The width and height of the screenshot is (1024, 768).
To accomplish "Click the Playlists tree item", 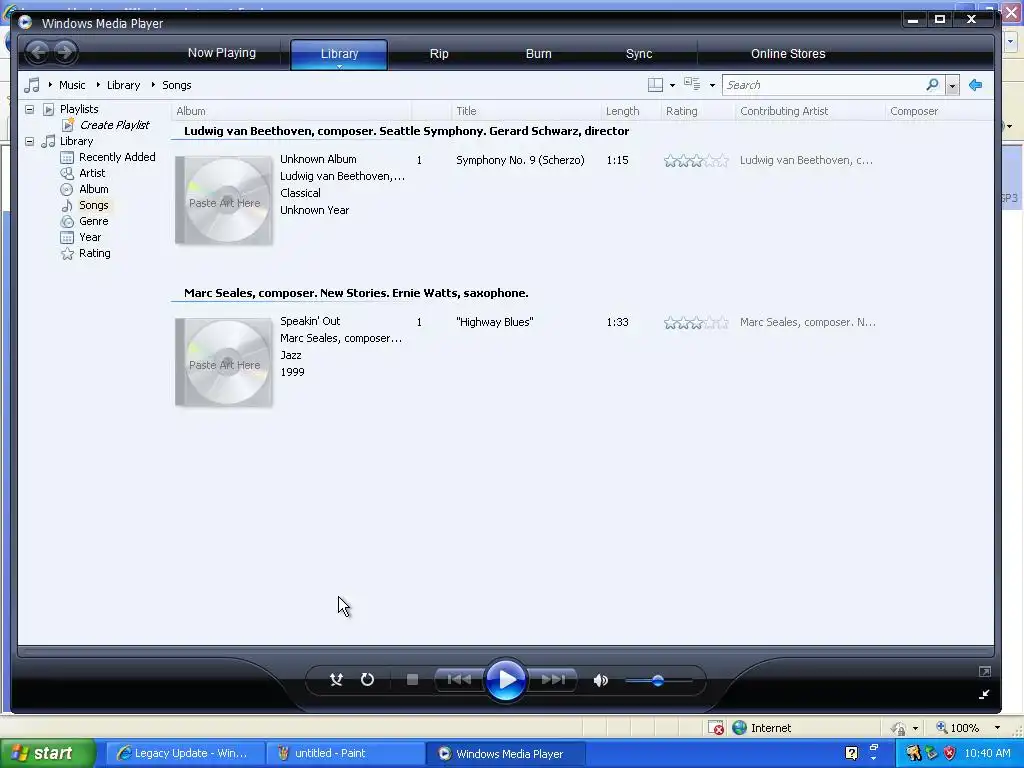I will click(79, 109).
